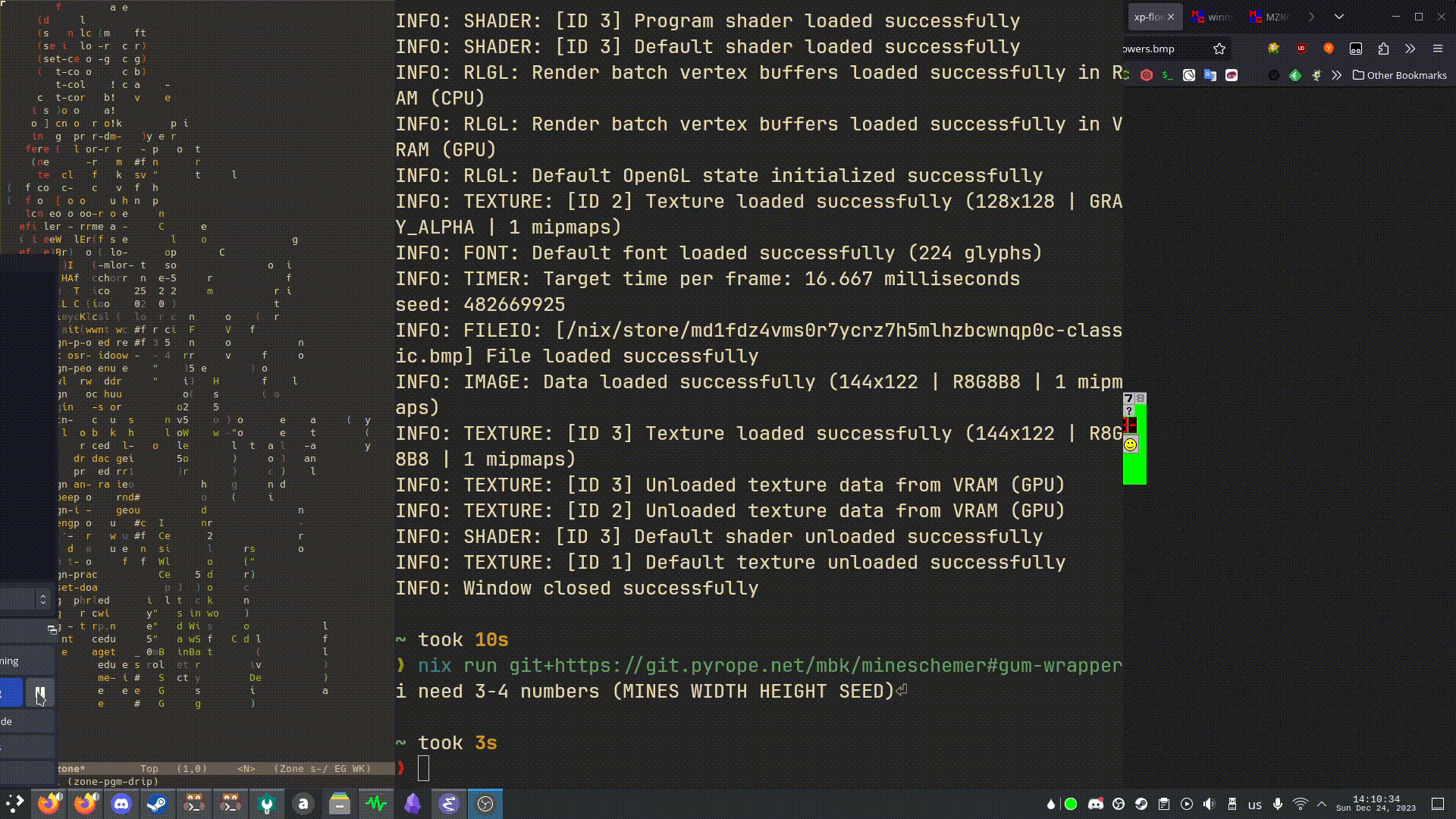
Task: Launch Discord from the taskbar
Action: (x=121, y=804)
